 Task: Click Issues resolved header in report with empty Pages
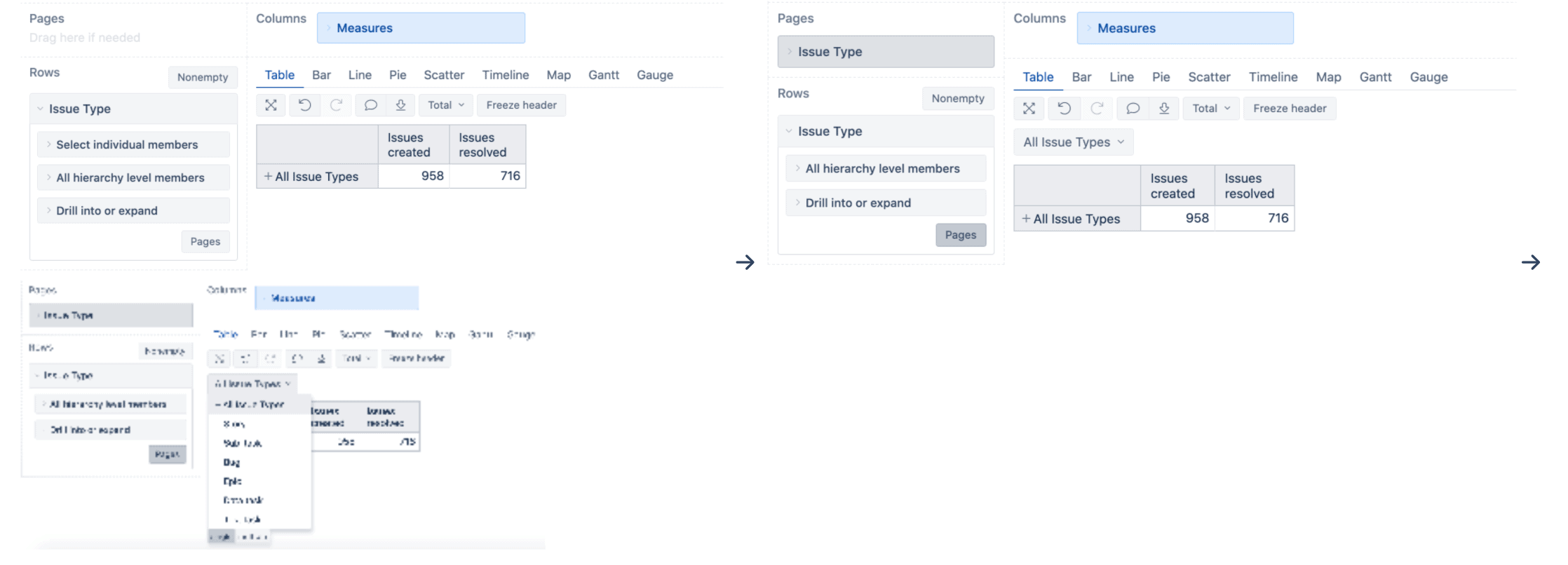coord(487,145)
